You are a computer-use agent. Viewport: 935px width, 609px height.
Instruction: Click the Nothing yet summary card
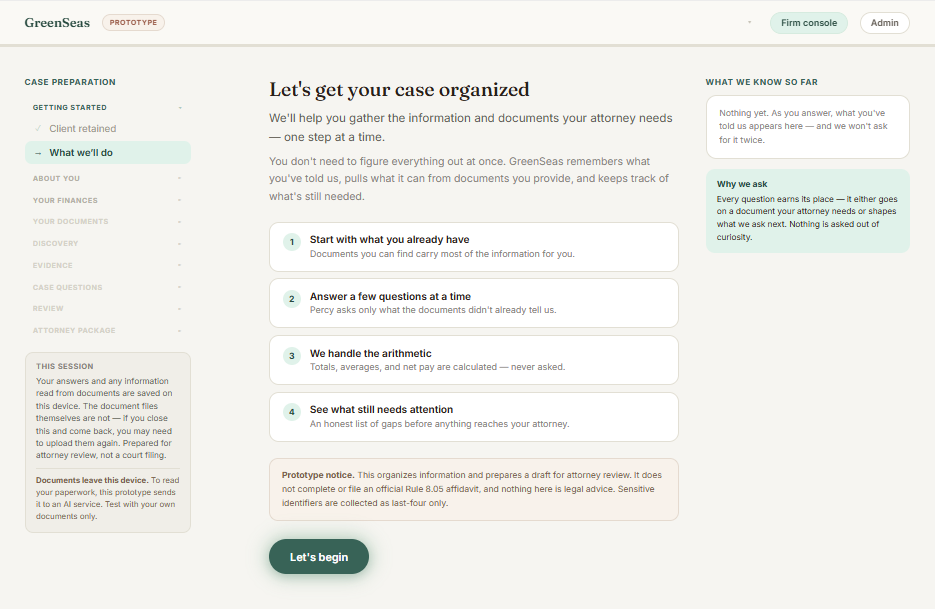pos(807,126)
